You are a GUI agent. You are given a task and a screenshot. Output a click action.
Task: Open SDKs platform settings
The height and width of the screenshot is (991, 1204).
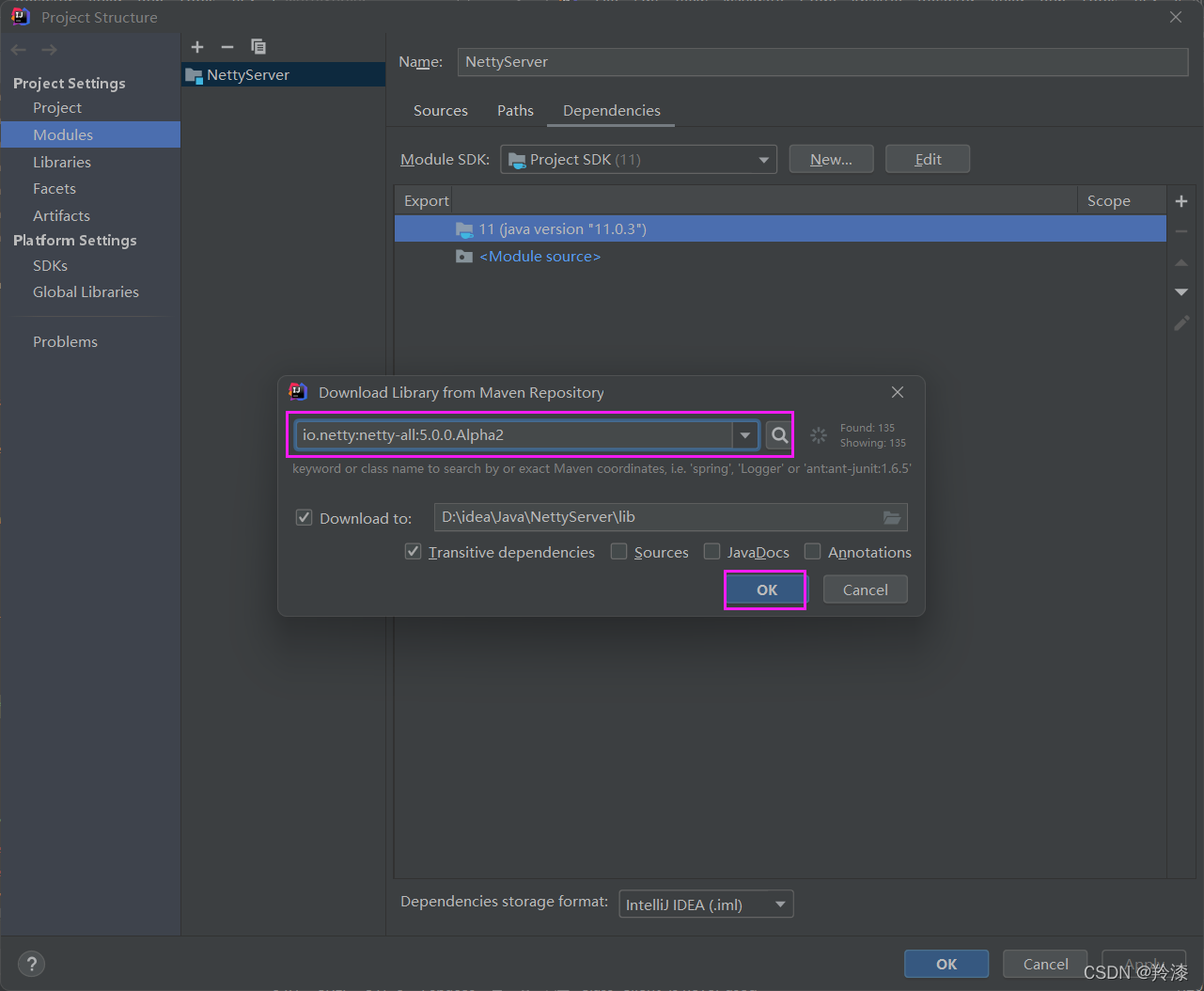tap(50, 266)
